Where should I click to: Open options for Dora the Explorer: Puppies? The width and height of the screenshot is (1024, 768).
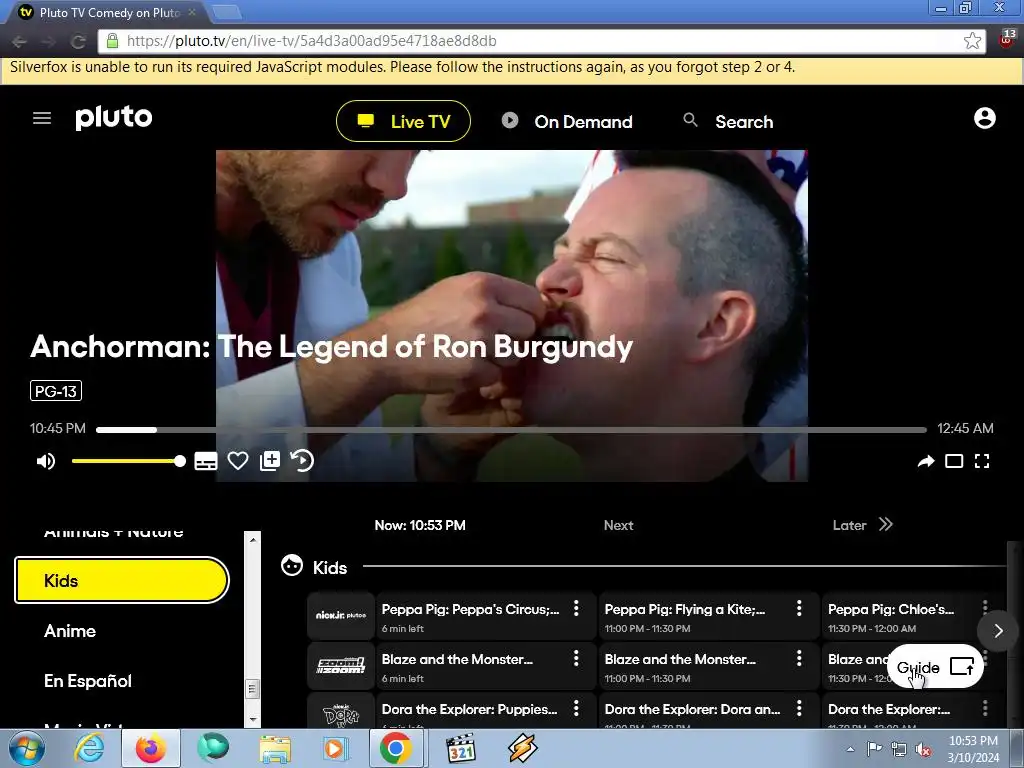576,708
